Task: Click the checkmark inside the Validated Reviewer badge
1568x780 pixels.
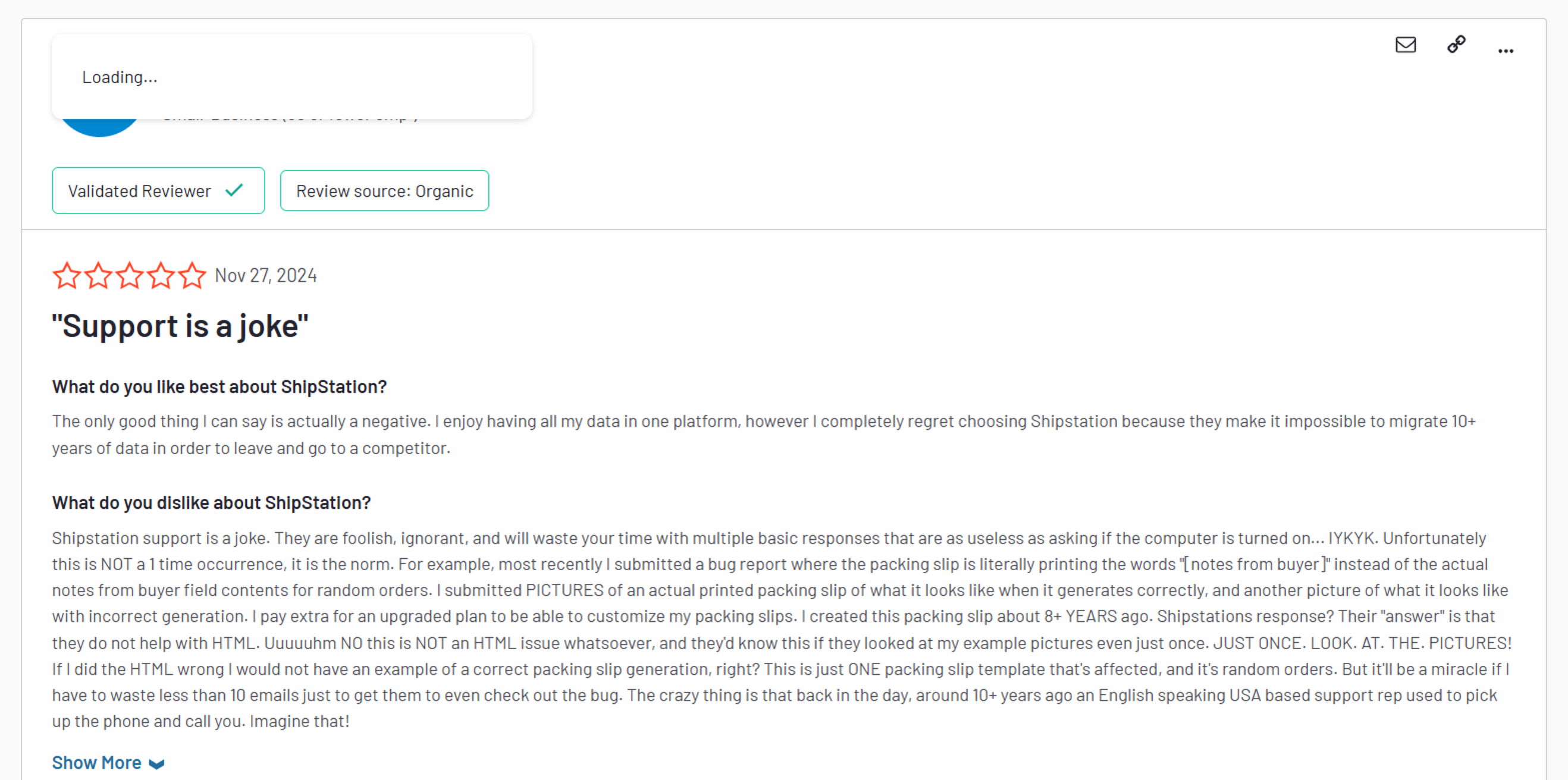Action: click(234, 190)
